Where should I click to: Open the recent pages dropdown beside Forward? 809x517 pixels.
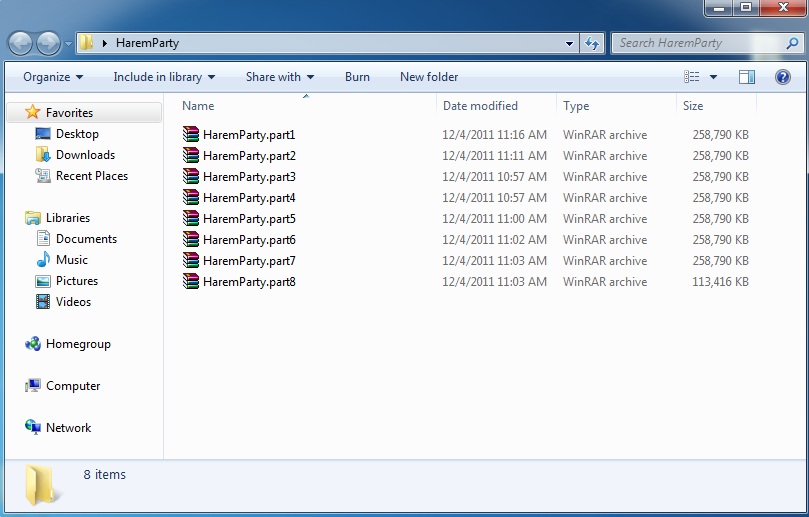point(68,44)
